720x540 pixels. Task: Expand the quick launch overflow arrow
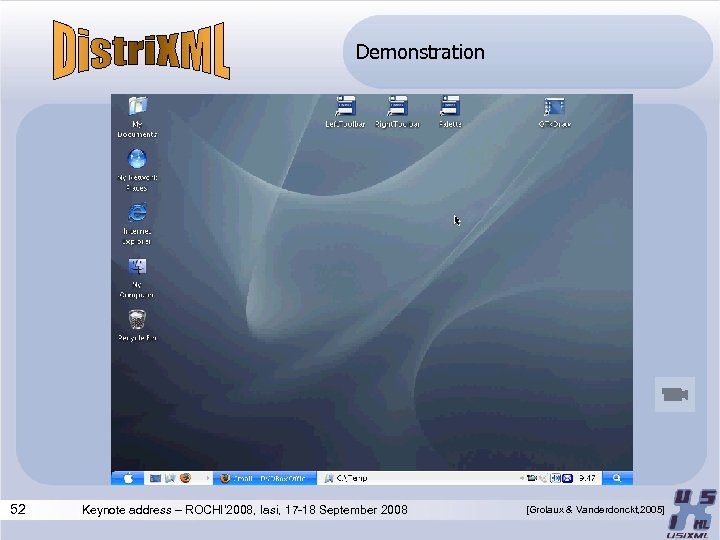coord(208,478)
